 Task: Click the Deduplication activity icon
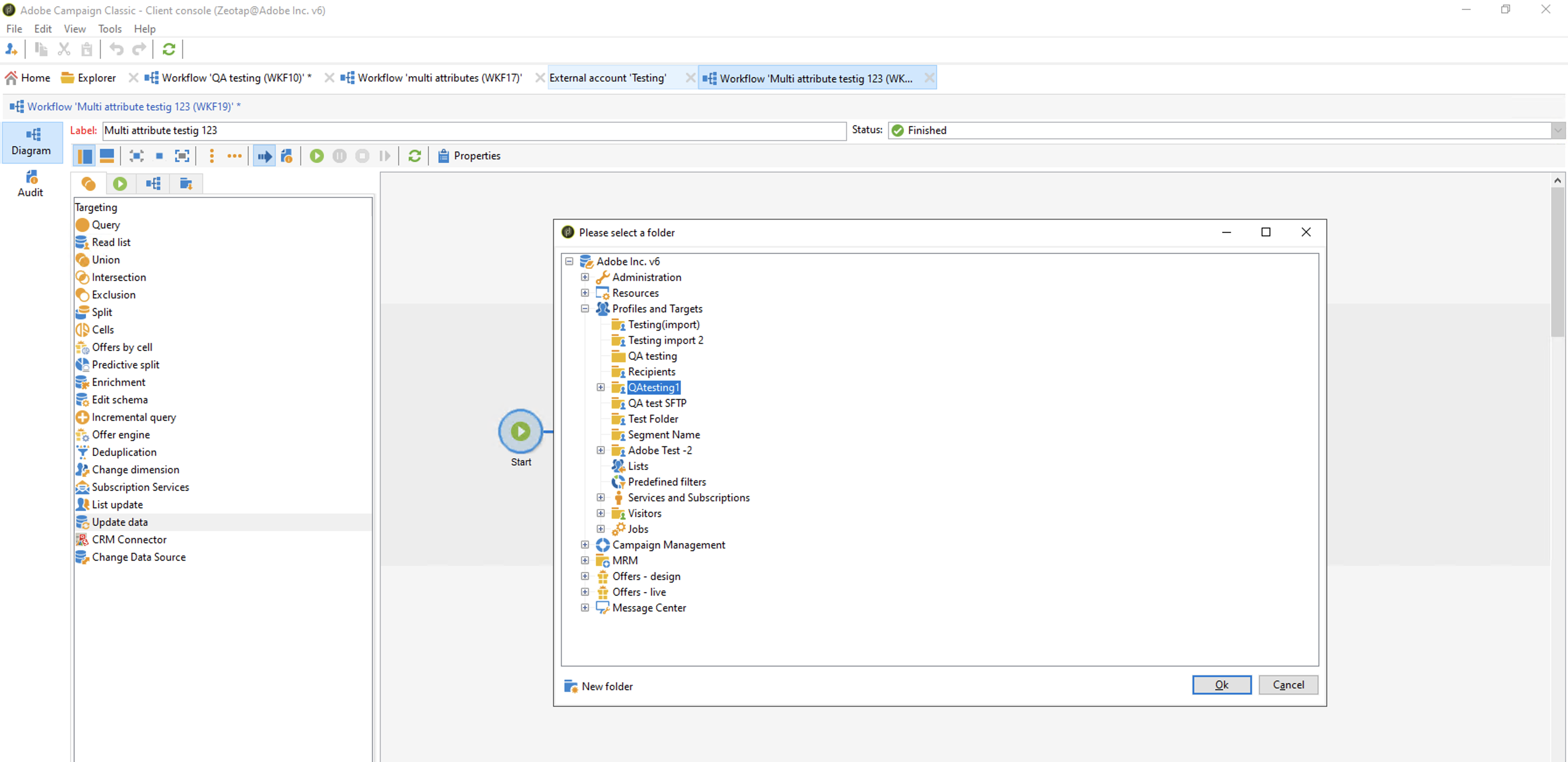tap(82, 452)
